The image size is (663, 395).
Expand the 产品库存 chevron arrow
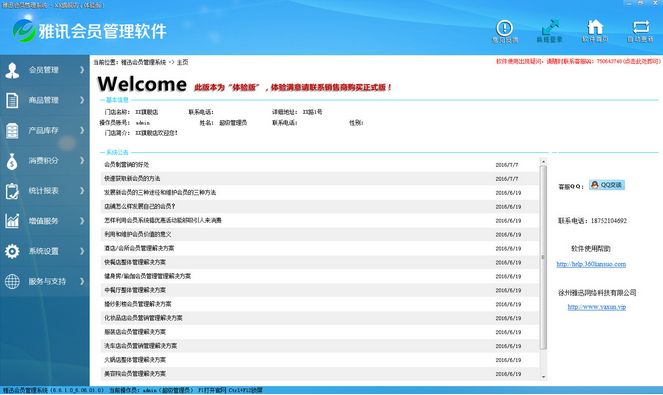coord(82,130)
